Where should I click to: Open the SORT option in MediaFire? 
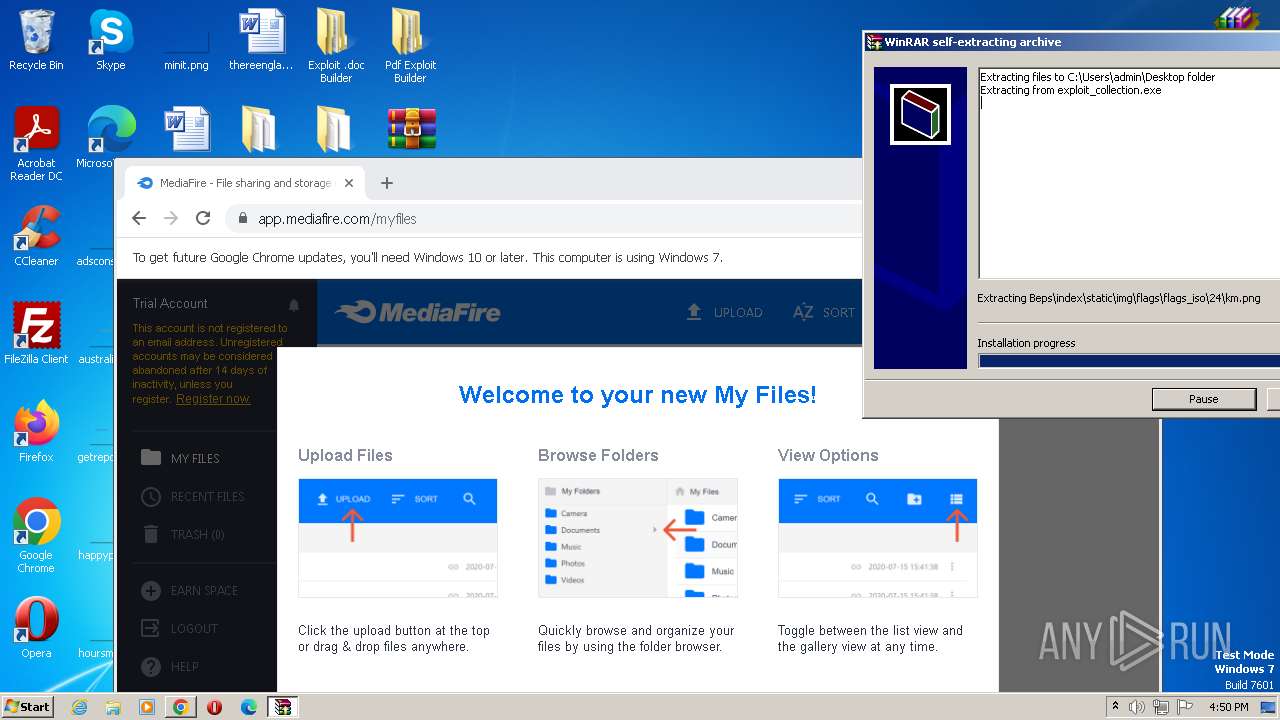[823, 312]
